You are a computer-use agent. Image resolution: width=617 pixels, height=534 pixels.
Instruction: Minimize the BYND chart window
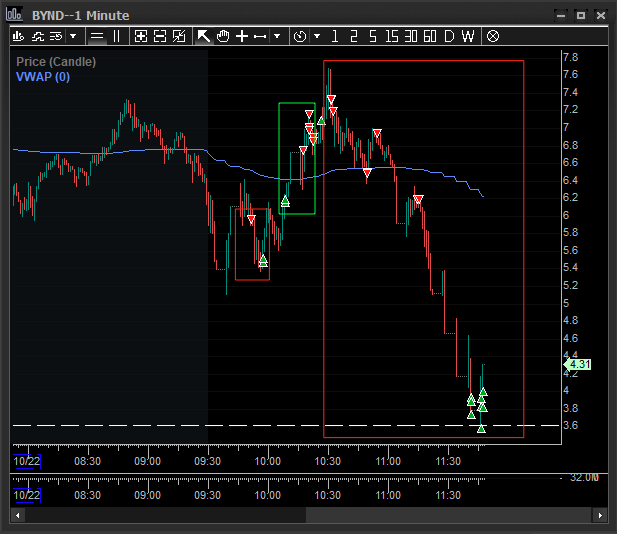point(561,15)
